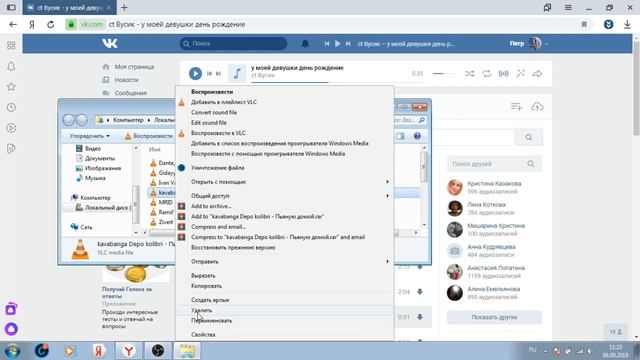Choose Удалить in context menu

285,311
